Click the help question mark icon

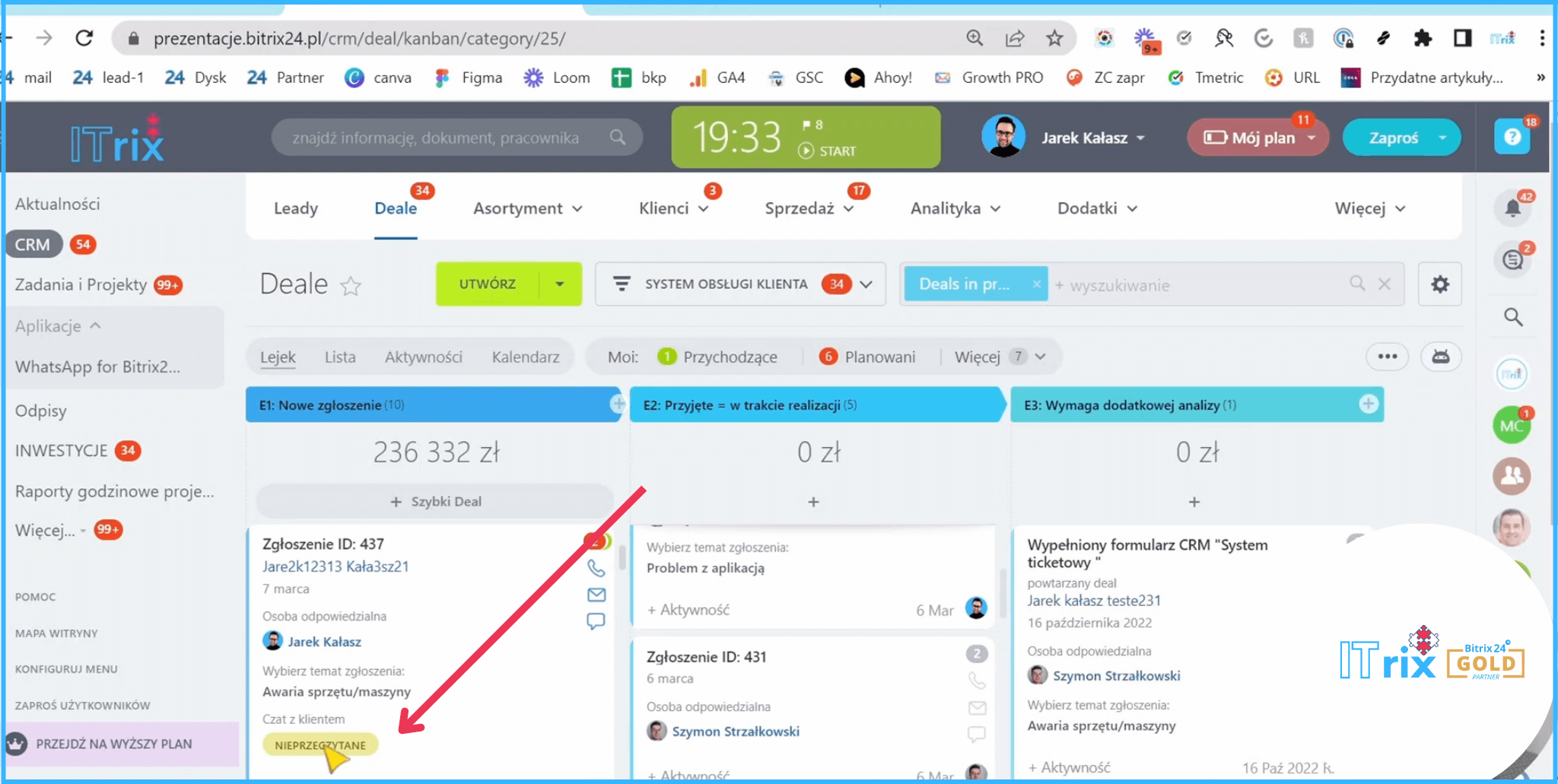pos(1512,137)
